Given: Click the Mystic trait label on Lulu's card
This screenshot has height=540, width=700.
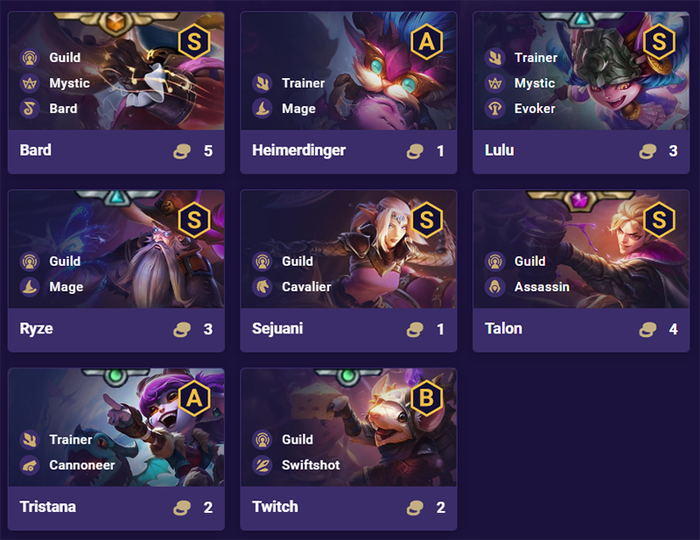Looking at the screenshot, I should pos(534,83).
